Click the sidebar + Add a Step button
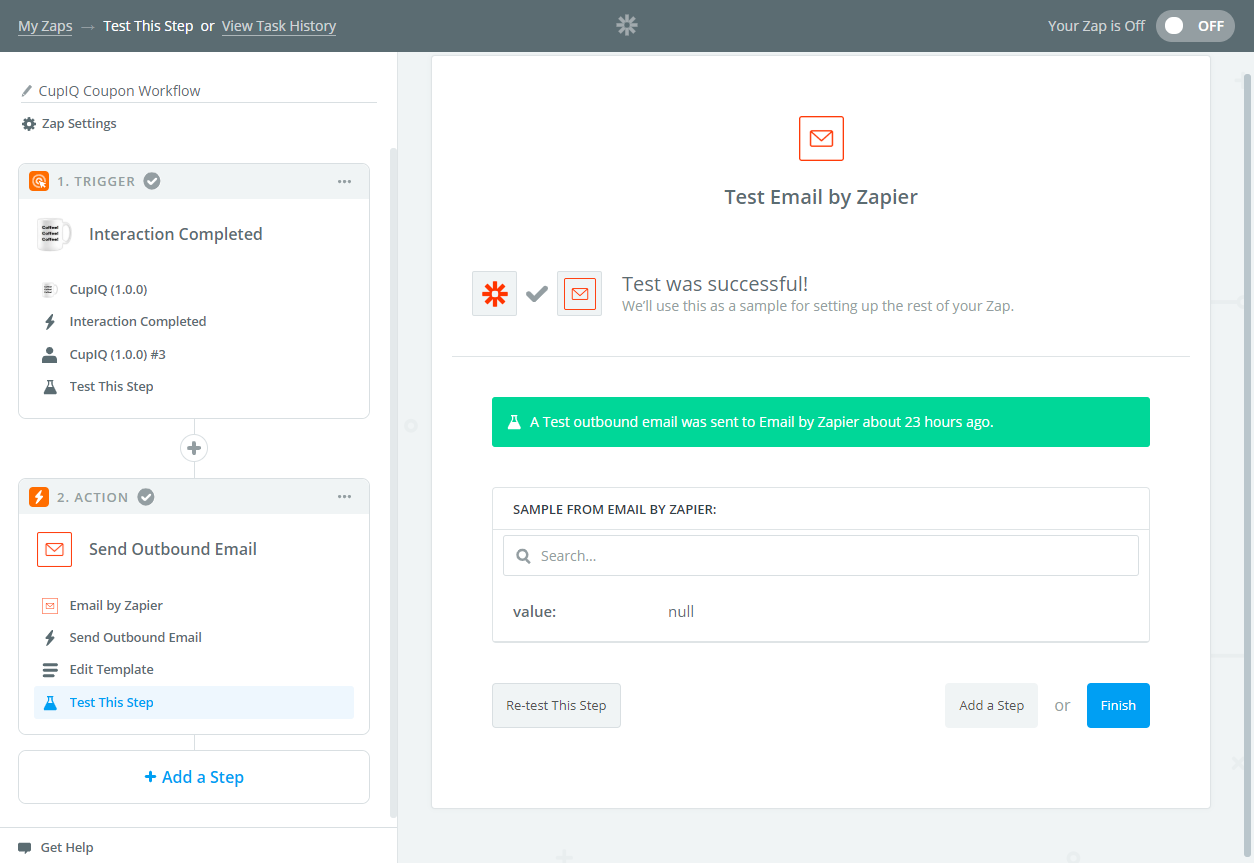 (194, 777)
